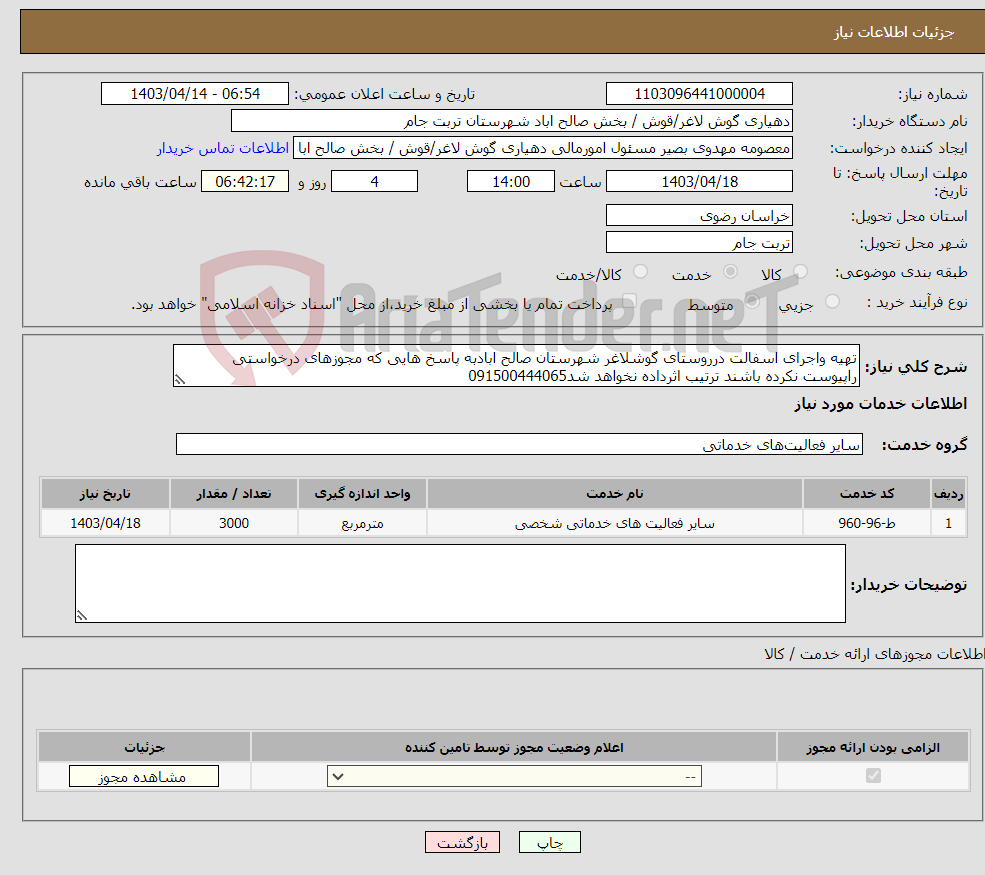Click the table need date 1403/04/18 cell
Viewport: 985px width, 875px height.
106,523
